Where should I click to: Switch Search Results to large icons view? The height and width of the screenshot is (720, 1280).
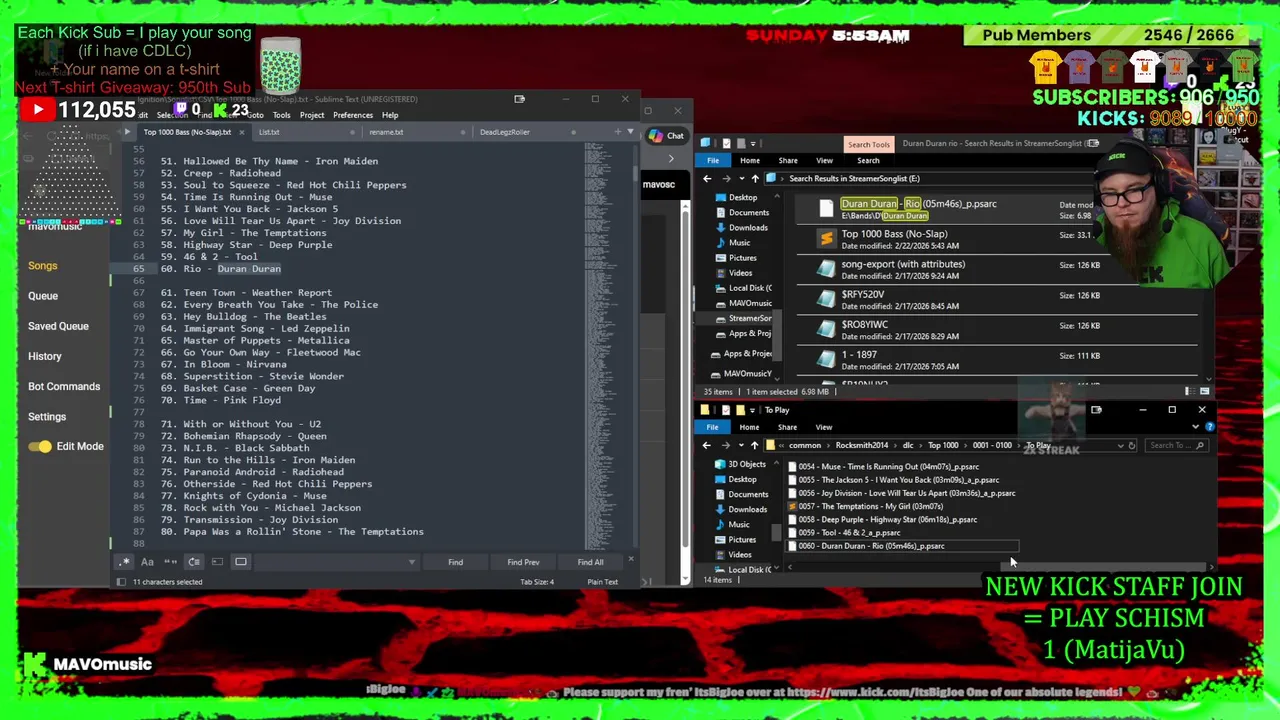click(1204, 392)
